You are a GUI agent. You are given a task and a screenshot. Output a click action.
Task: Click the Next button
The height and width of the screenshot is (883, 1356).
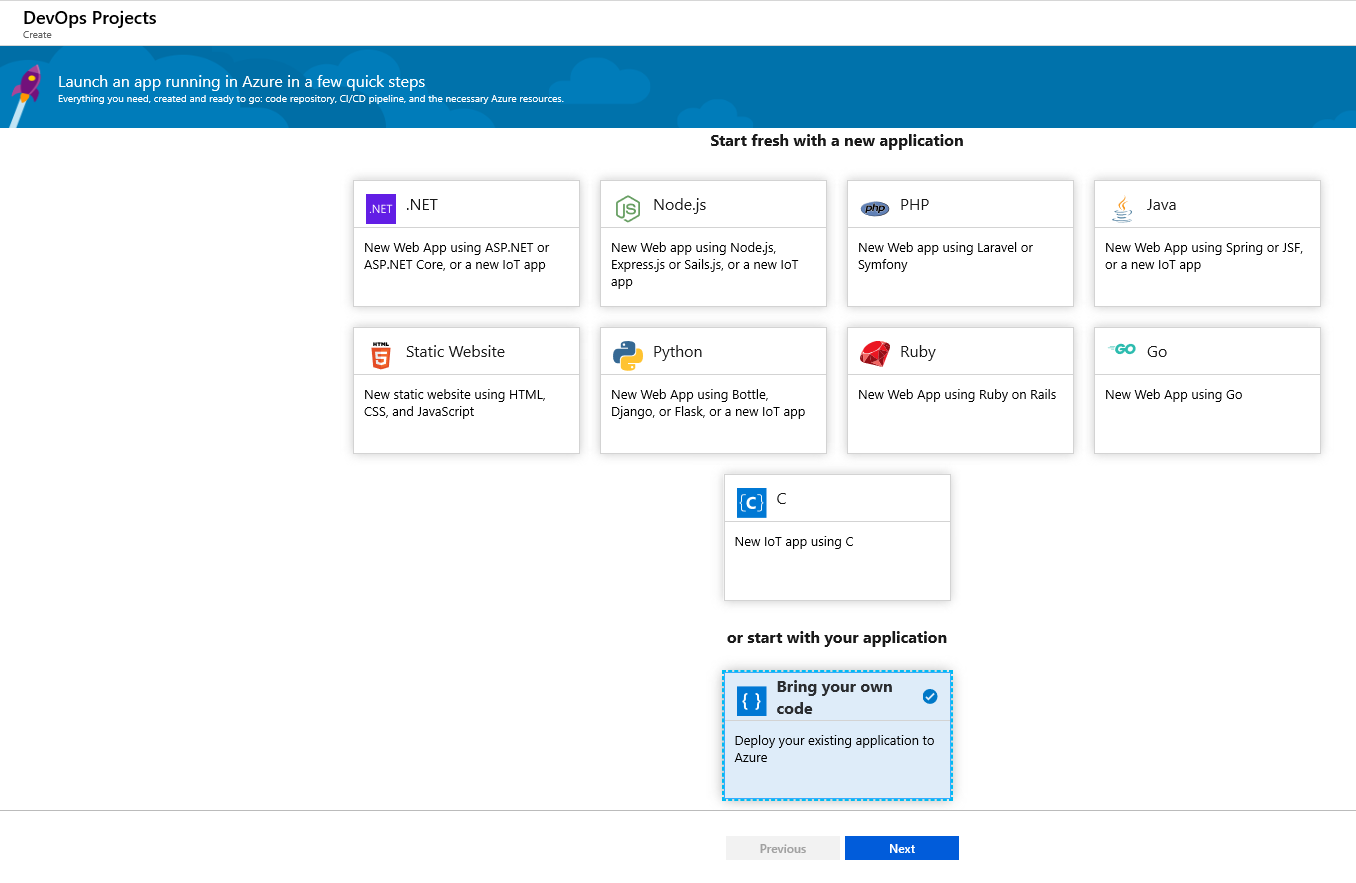click(902, 848)
